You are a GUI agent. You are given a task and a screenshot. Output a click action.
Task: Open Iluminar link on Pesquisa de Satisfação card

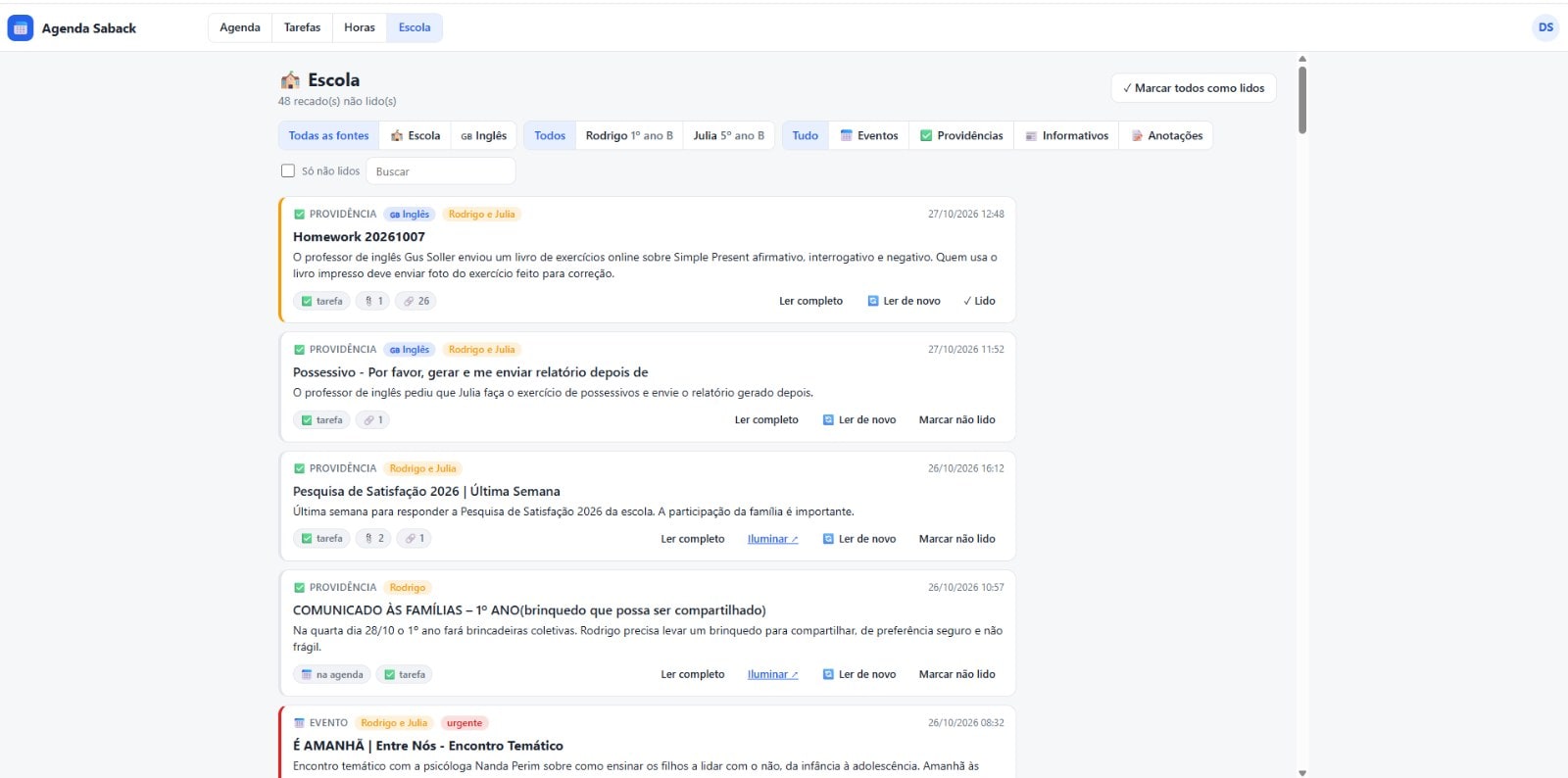pyautogui.click(x=772, y=539)
